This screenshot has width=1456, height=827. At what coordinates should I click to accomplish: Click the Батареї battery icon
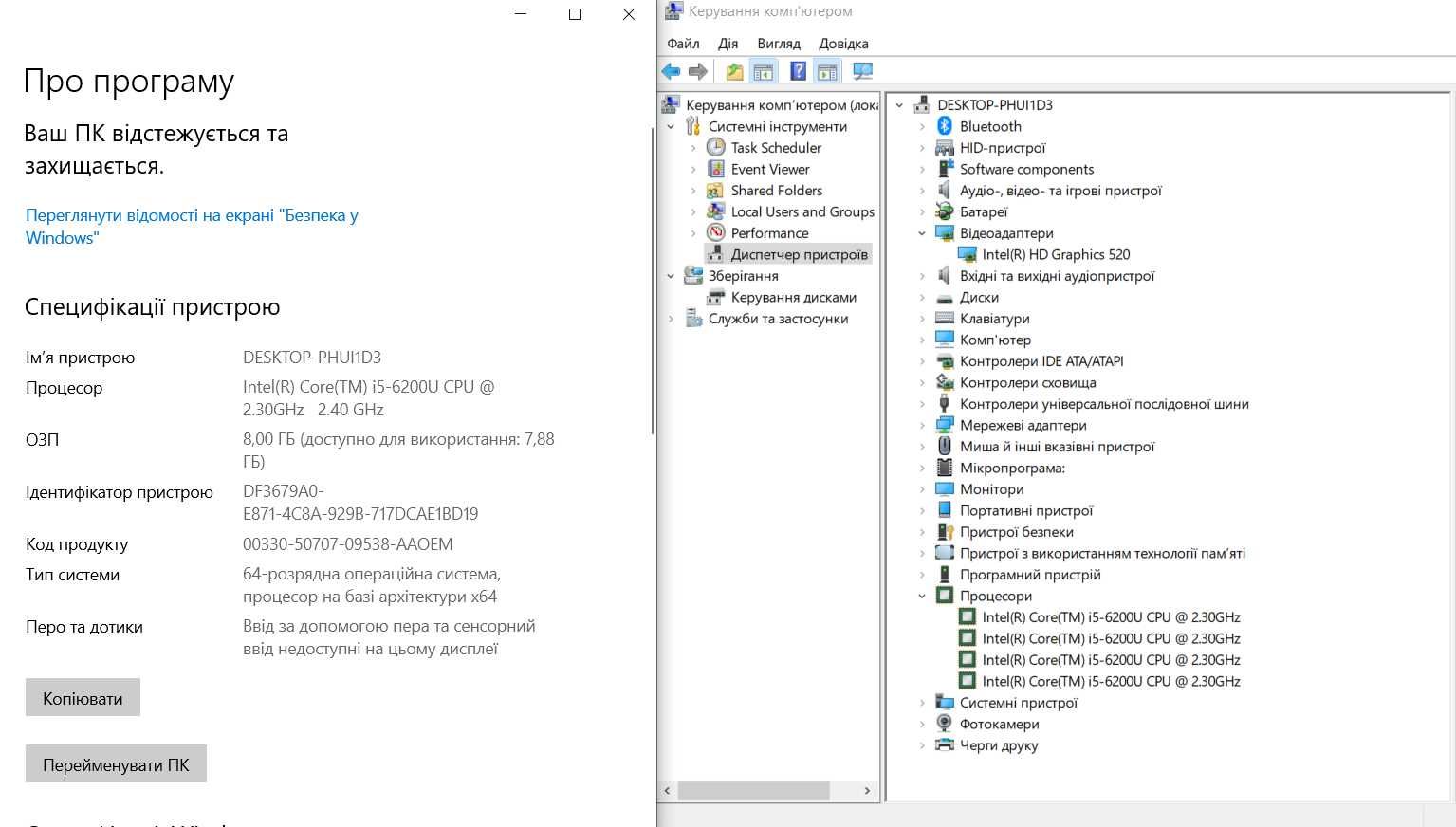tap(945, 211)
